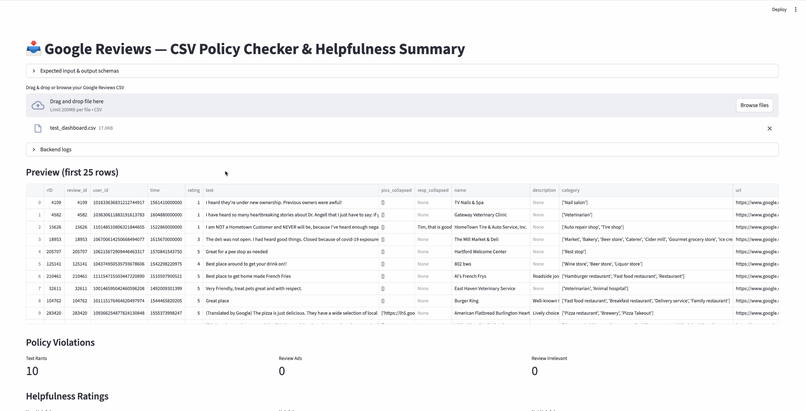Select the time column header
This screenshot has width=806, height=411.
pyautogui.click(x=166, y=190)
